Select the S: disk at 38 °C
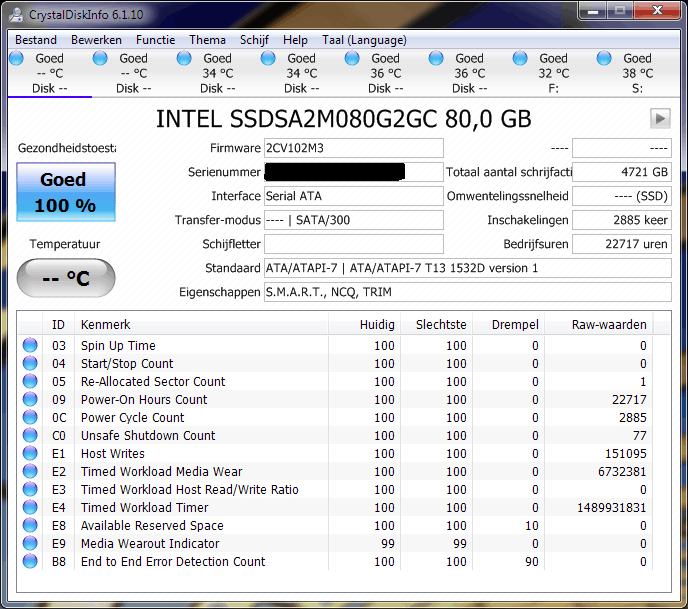 (638, 73)
